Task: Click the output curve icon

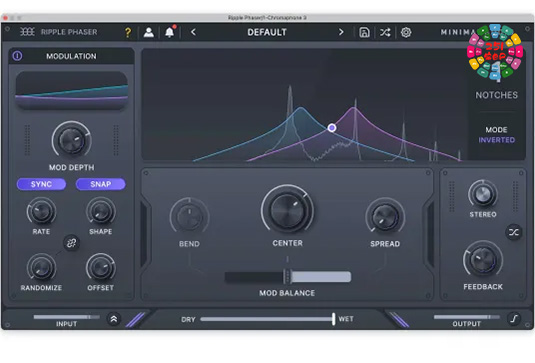Action: tap(514, 319)
